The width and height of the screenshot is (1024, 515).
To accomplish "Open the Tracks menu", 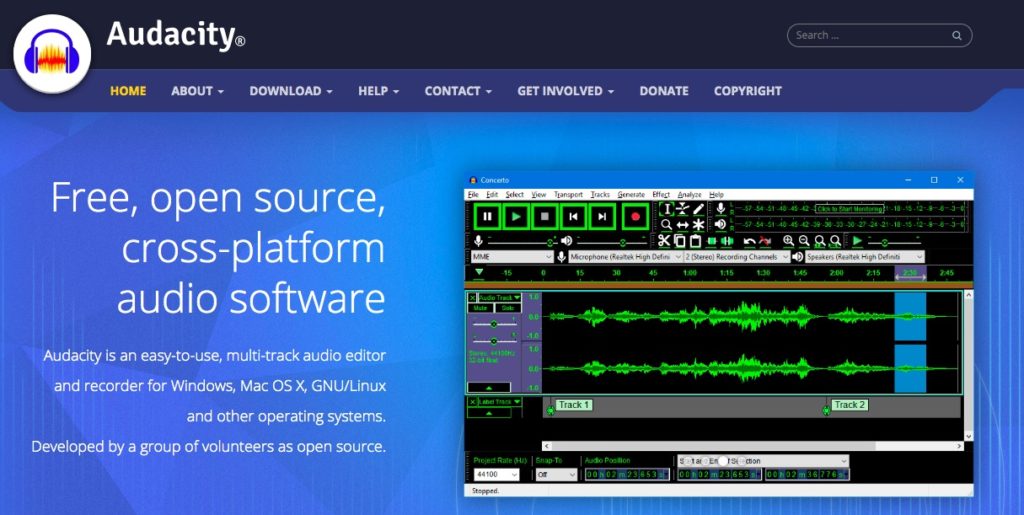I will click(x=600, y=195).
